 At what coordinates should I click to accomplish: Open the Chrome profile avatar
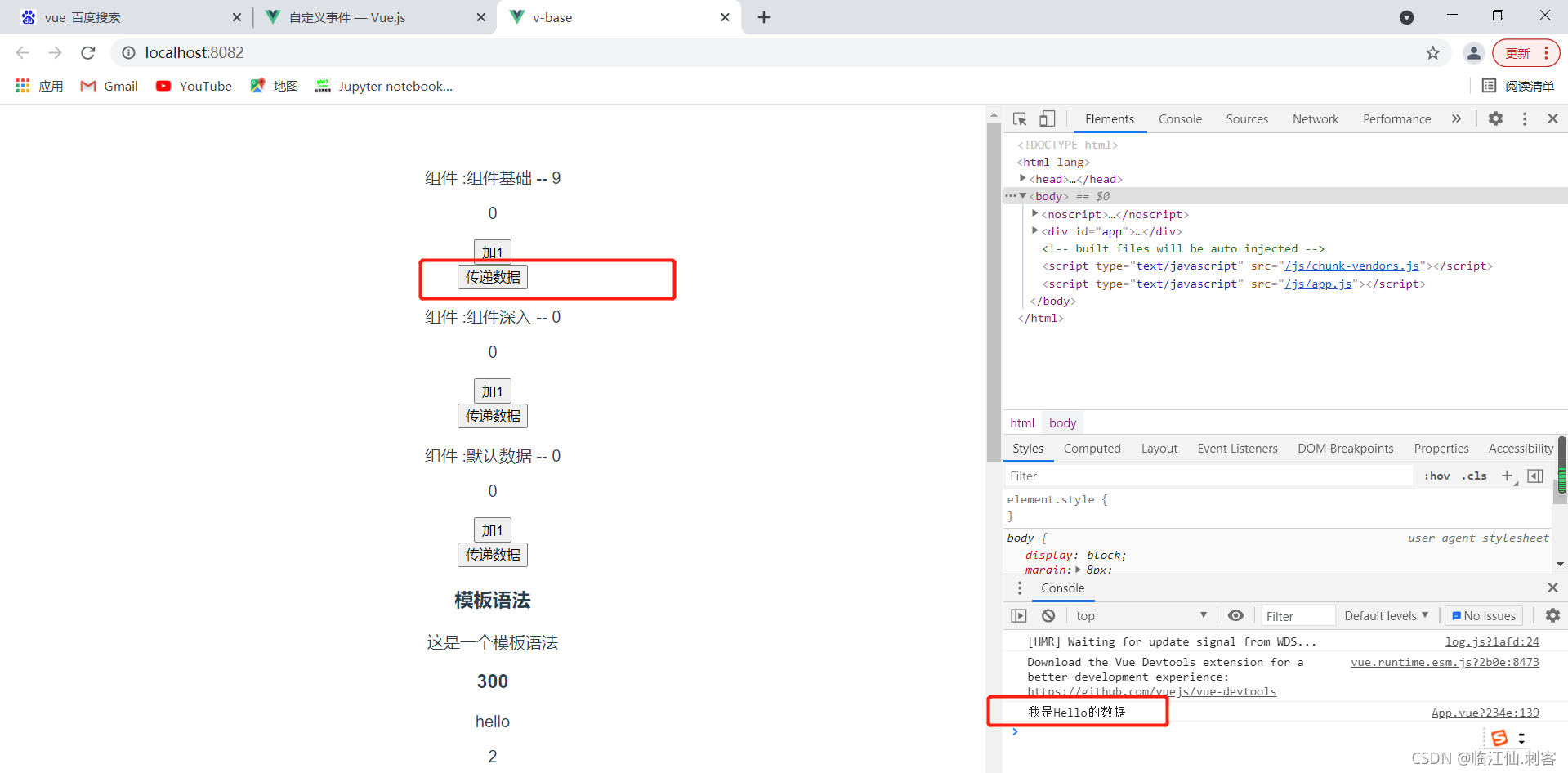tap(1473, 53)
